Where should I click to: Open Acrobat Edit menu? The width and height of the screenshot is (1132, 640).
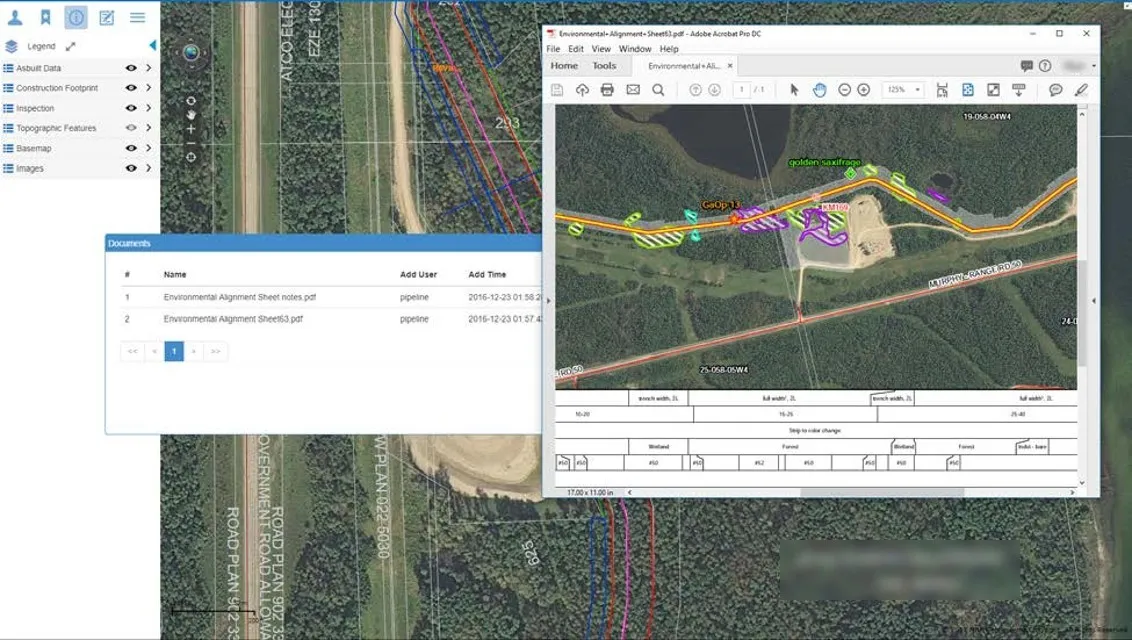[x=575, y=49]
